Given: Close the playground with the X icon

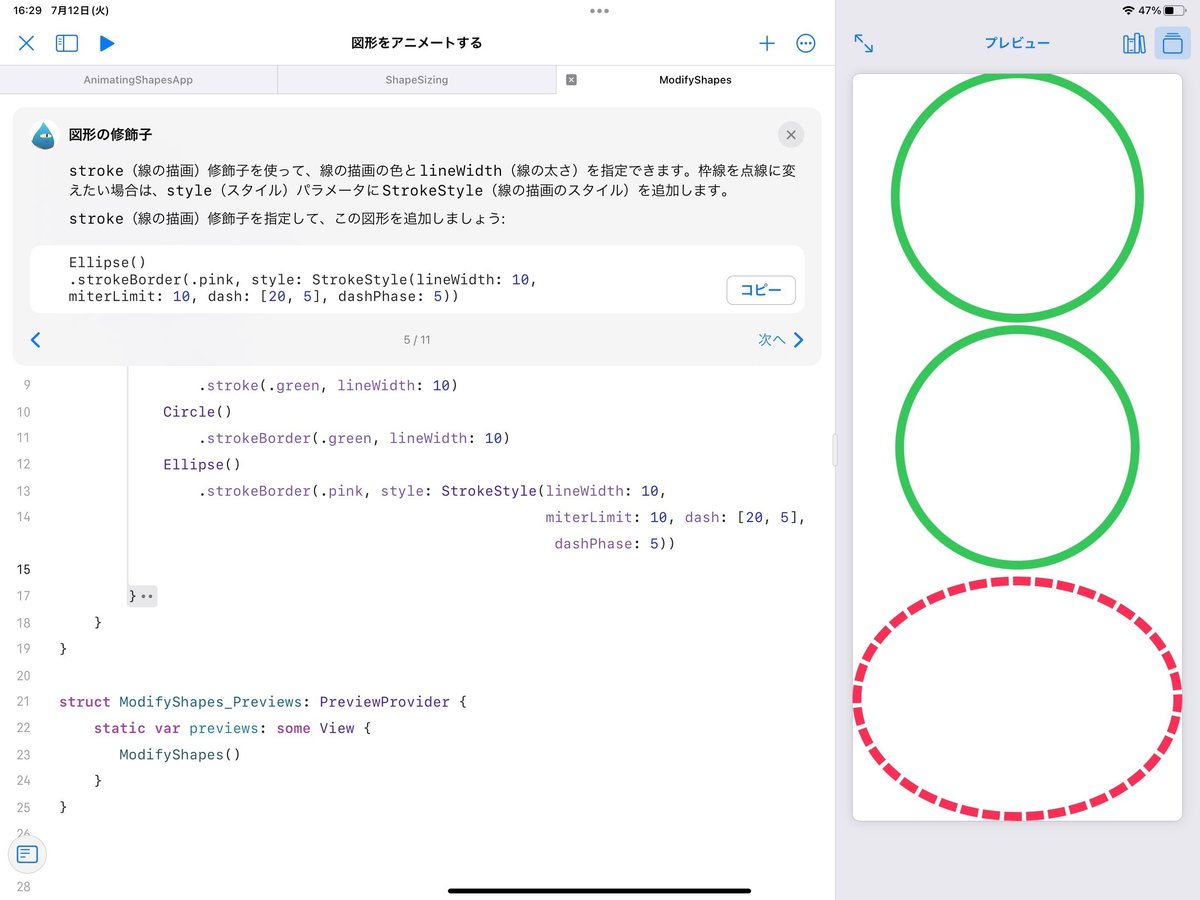Looking at the screenshot, I should pyautogui.click(x=27, y=43).
